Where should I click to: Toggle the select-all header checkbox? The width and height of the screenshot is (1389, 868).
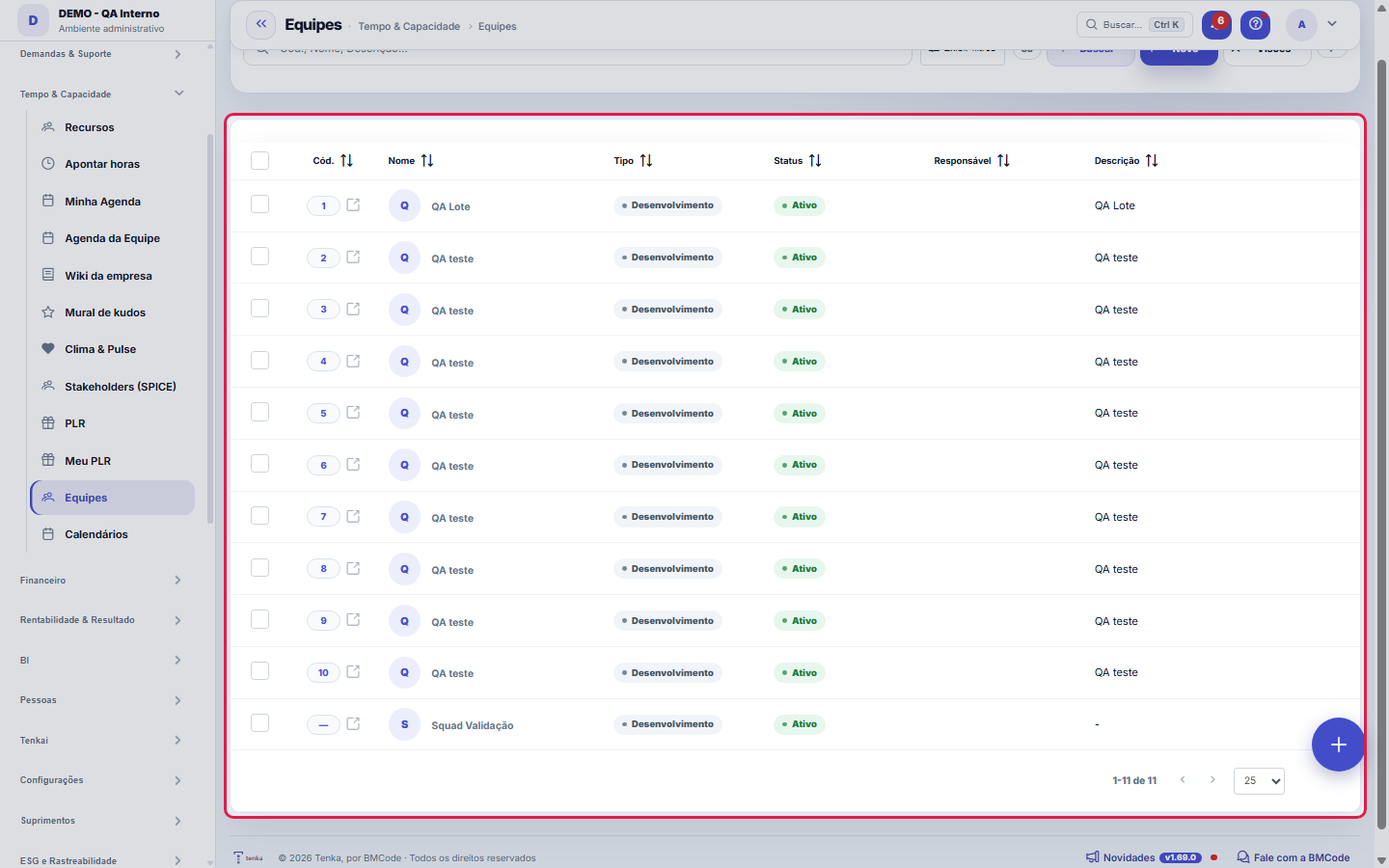coord(259,161)
